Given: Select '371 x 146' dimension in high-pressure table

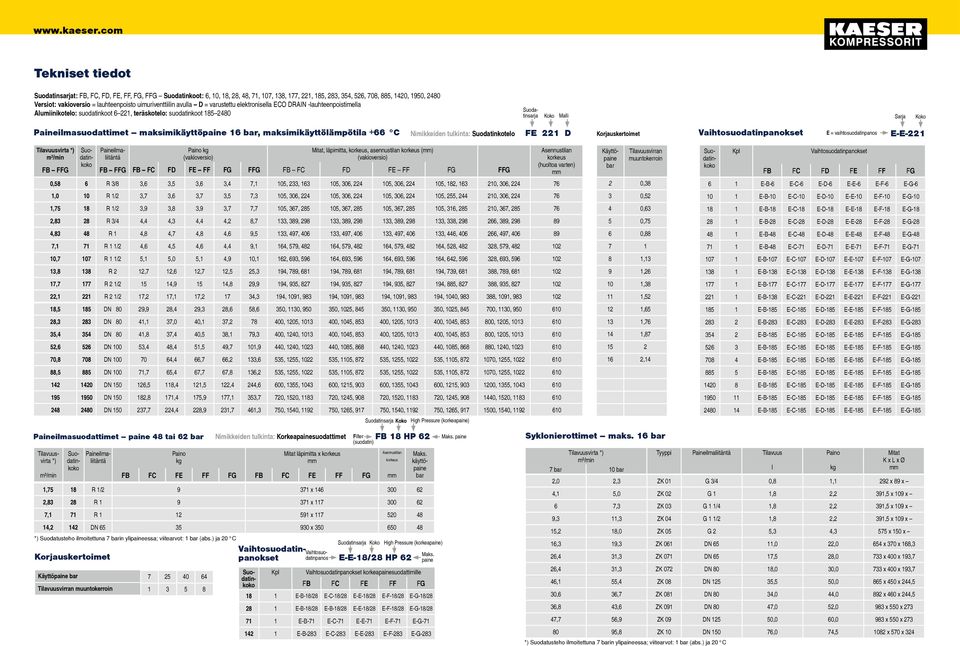Looking at the screenshot, I should coord(312,490).
